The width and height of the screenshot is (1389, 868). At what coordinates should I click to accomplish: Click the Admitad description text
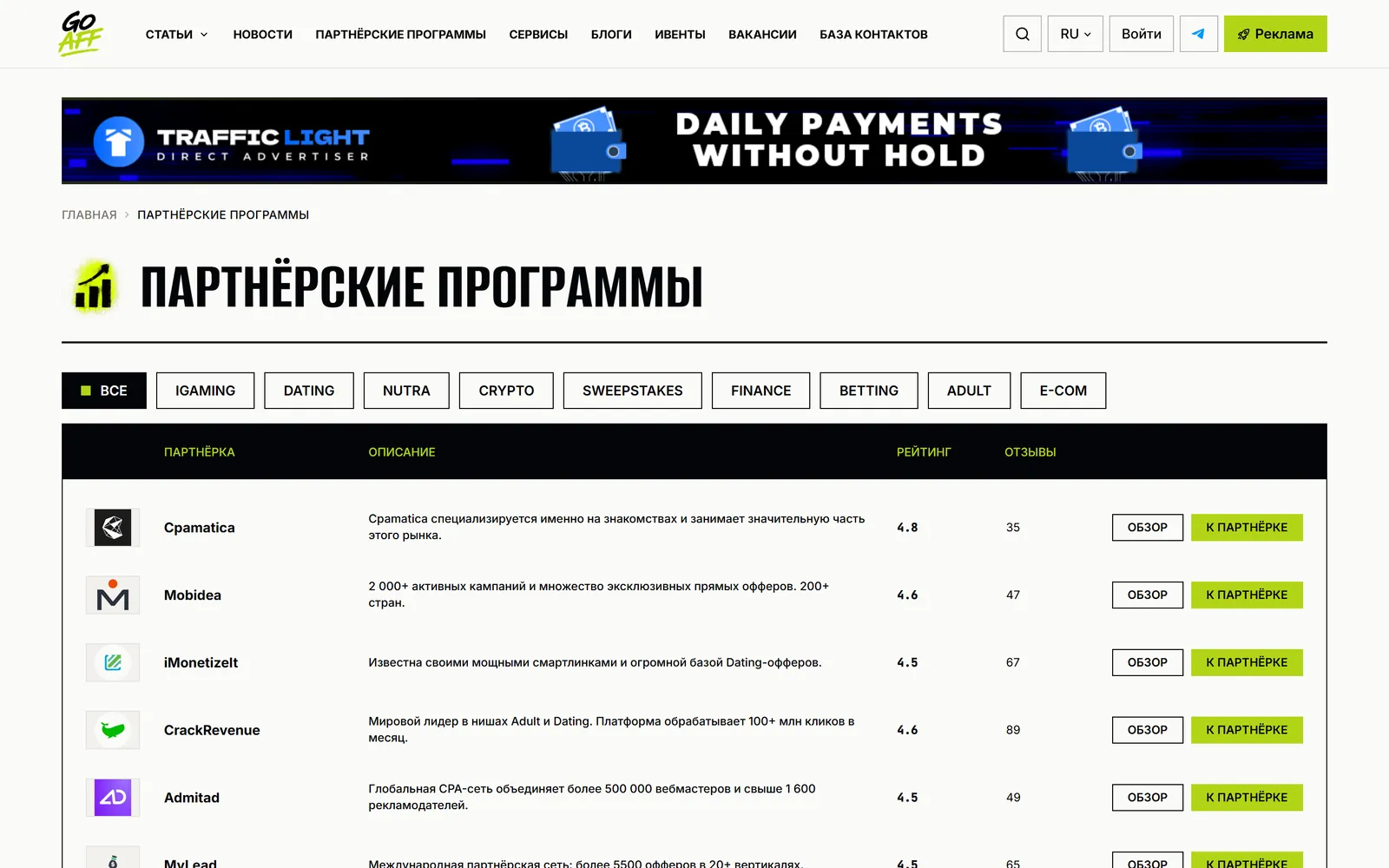(592, 797)
